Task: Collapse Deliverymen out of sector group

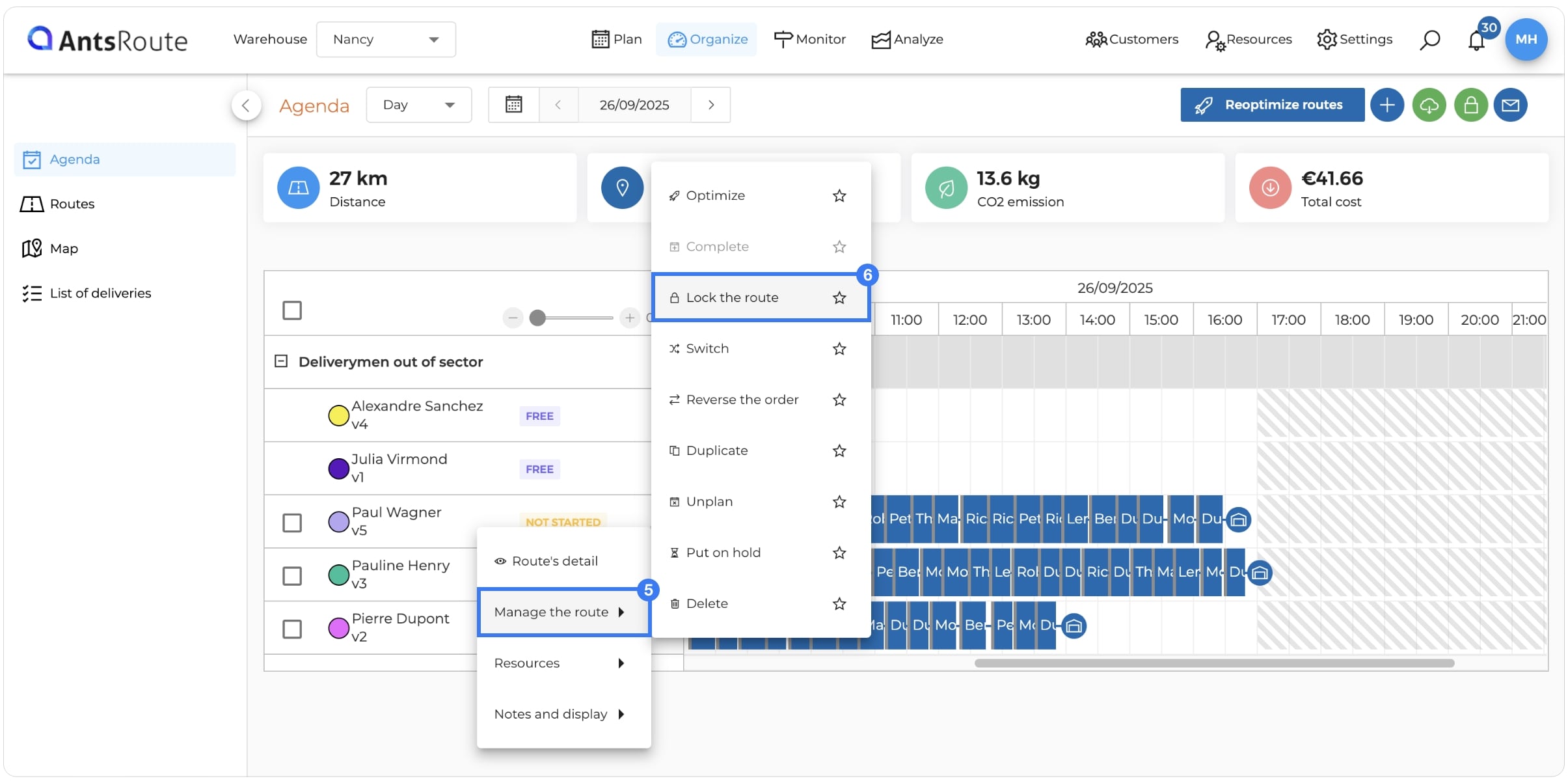Action: [281, 361]
